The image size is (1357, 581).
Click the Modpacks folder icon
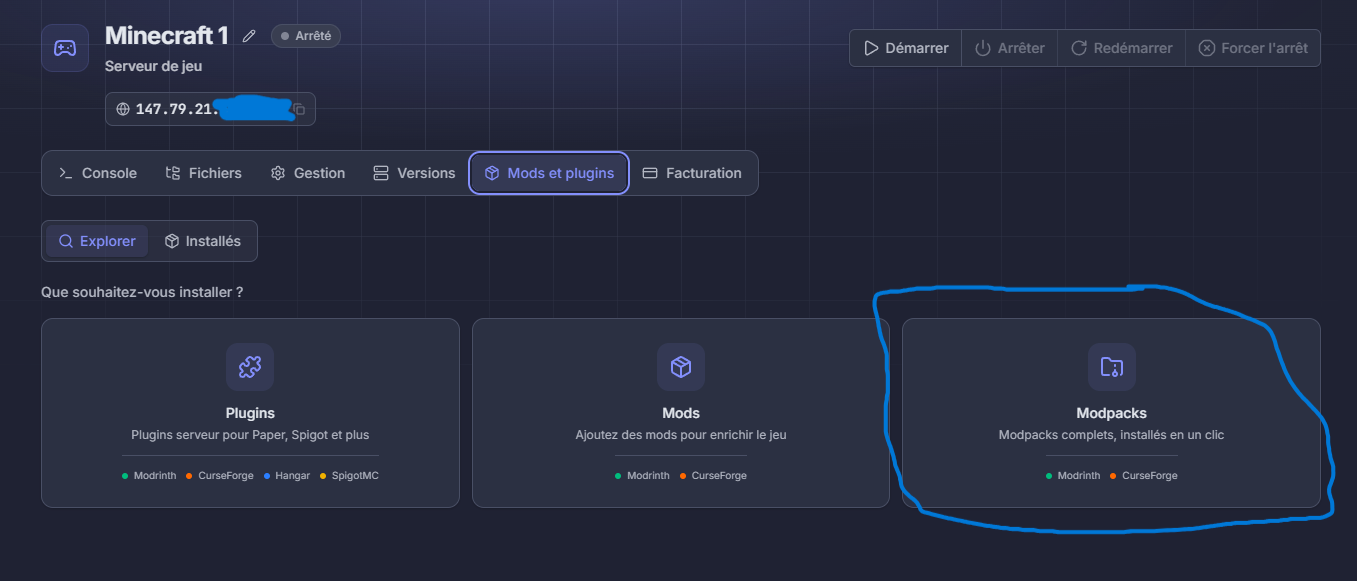[x=1112, y=367]
